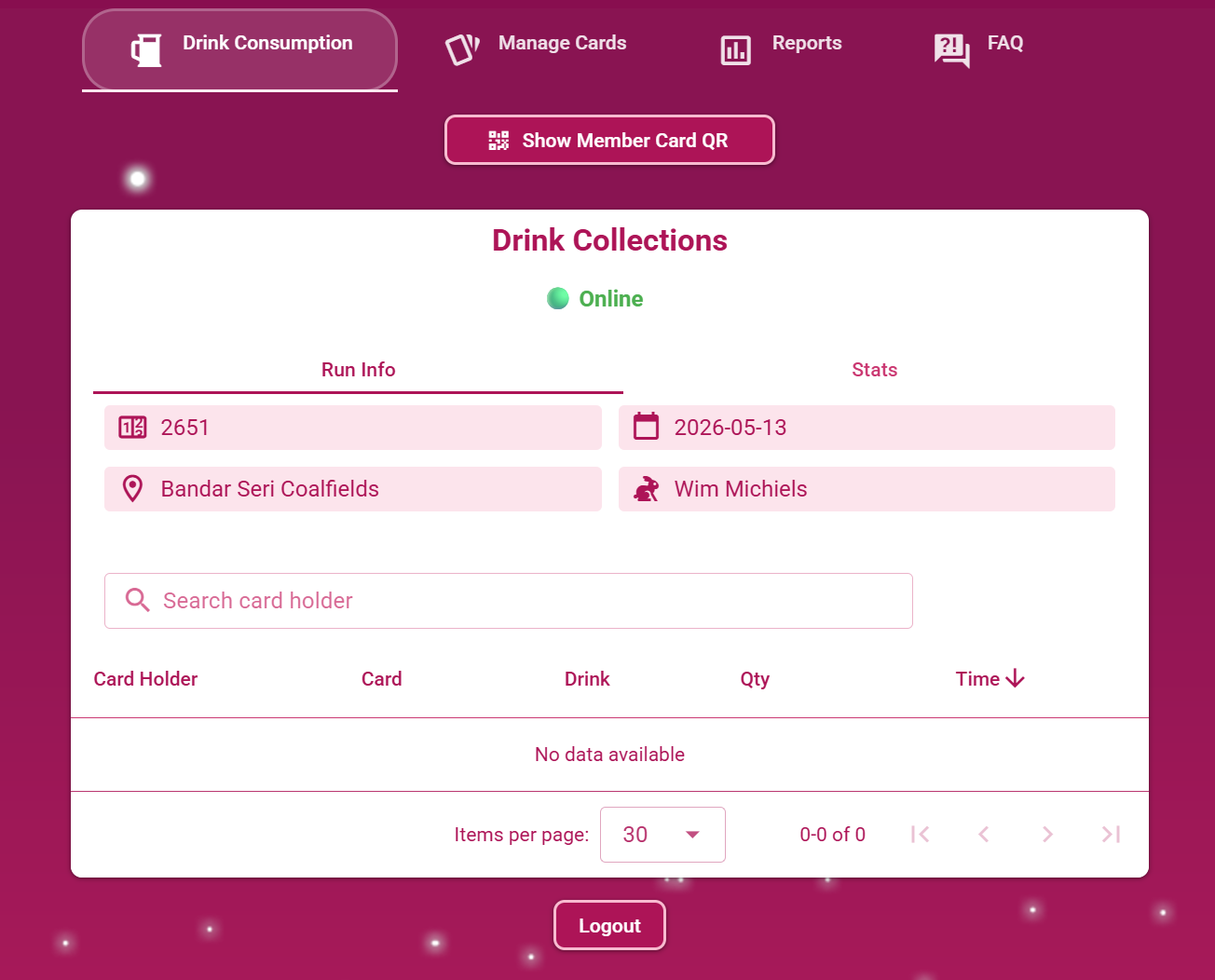
Task: Click the Drink Collections heading
Action: 609,240
